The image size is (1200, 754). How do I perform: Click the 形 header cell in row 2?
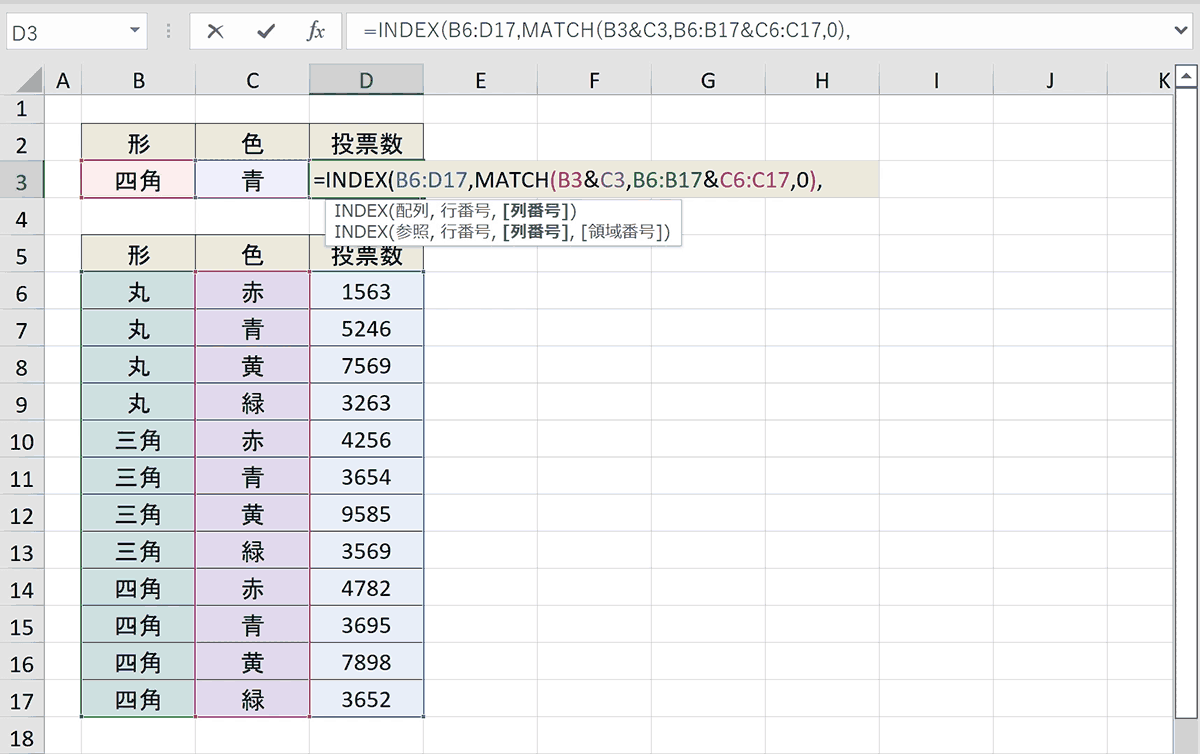click(138, 143)
